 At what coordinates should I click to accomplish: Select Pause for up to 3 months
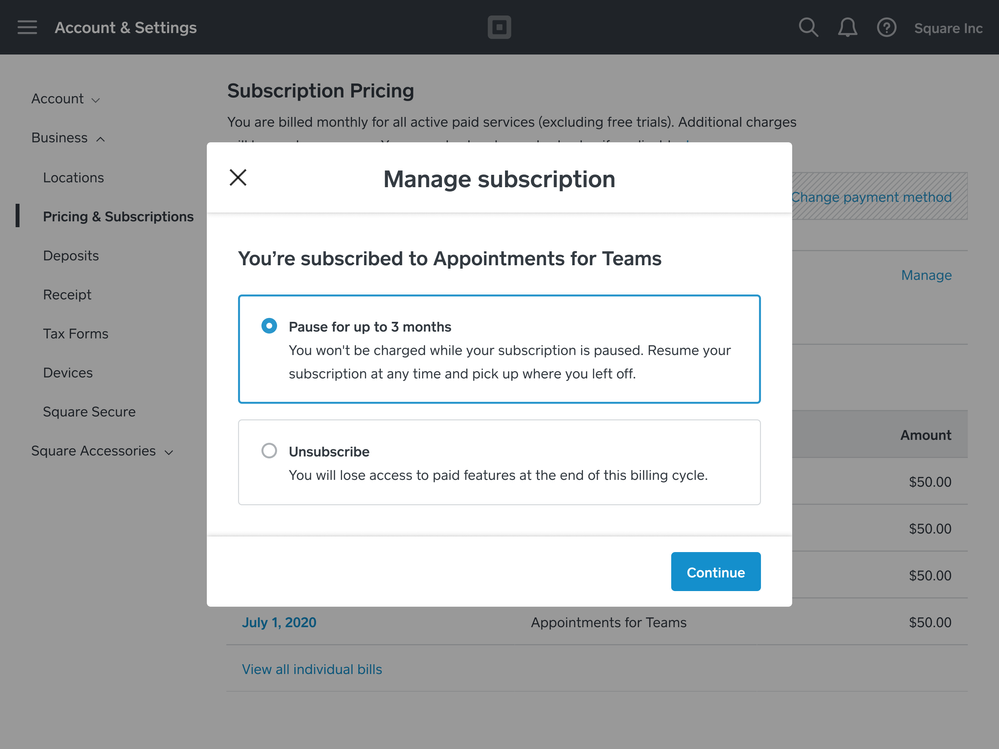tap(269, 326)
